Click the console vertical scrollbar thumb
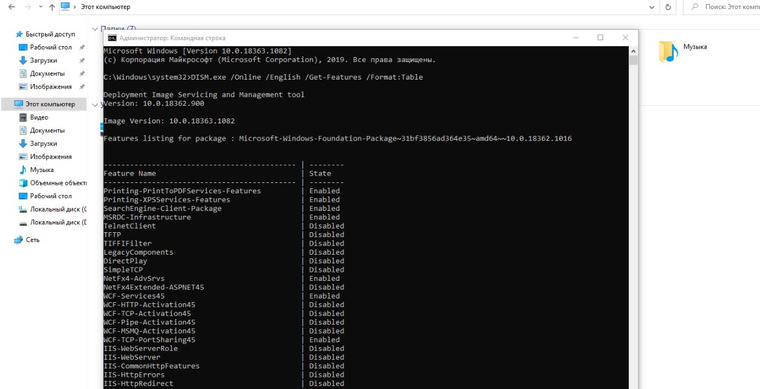 point(633,60)
